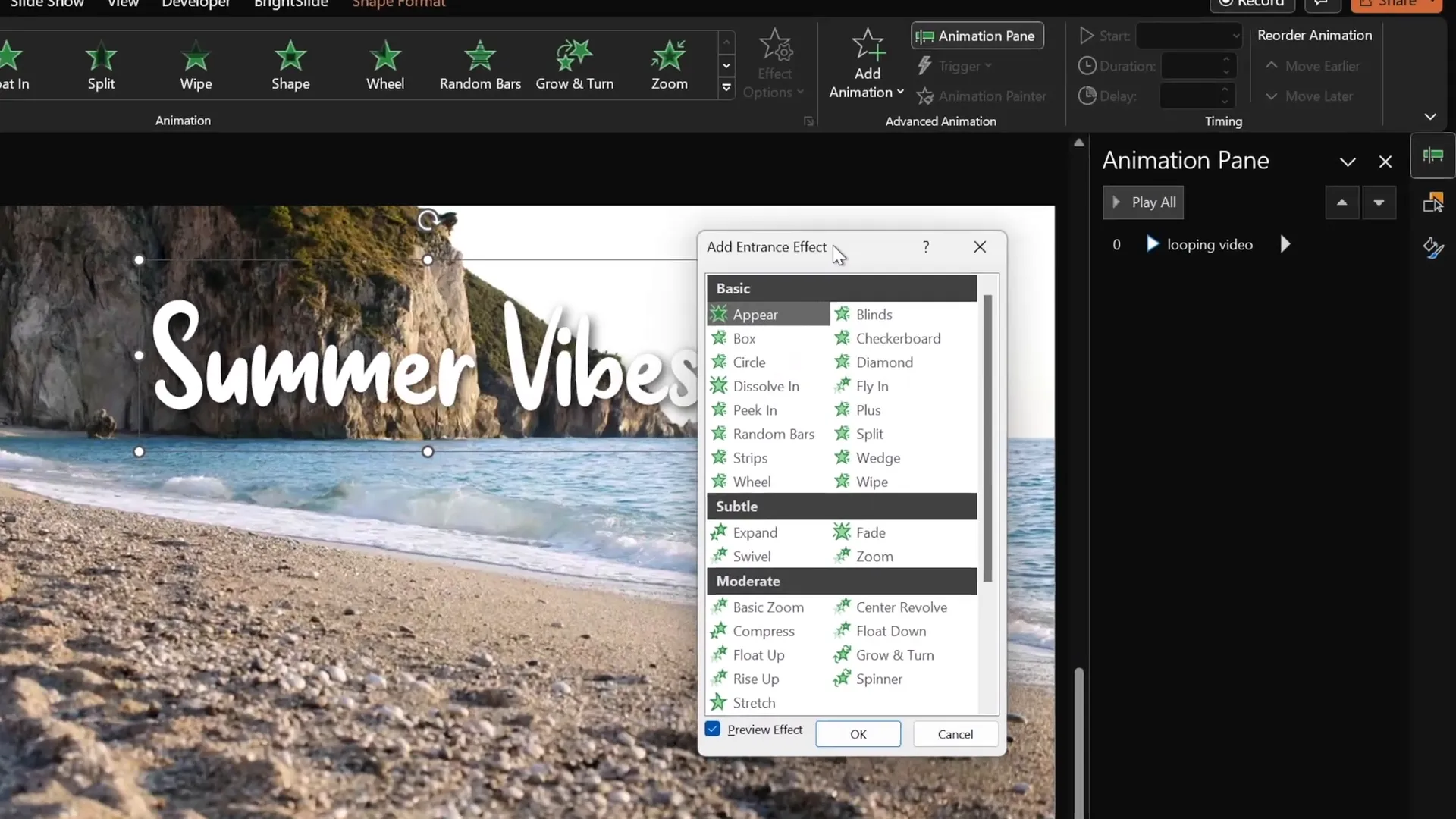Choose Zoom in the Subtle effects list
This screenshot has height=819, width=1456.
click(x=874, y=557)
